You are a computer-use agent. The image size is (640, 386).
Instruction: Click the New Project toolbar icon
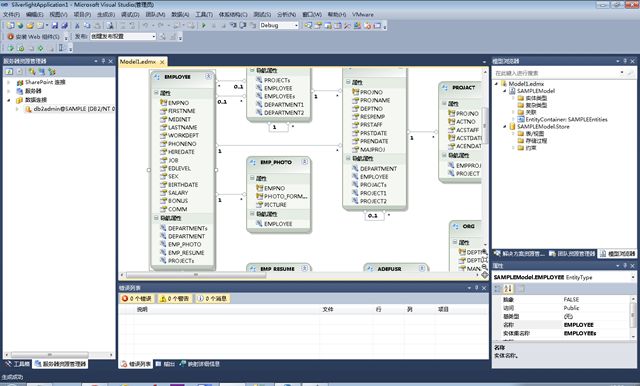[11, 25]
